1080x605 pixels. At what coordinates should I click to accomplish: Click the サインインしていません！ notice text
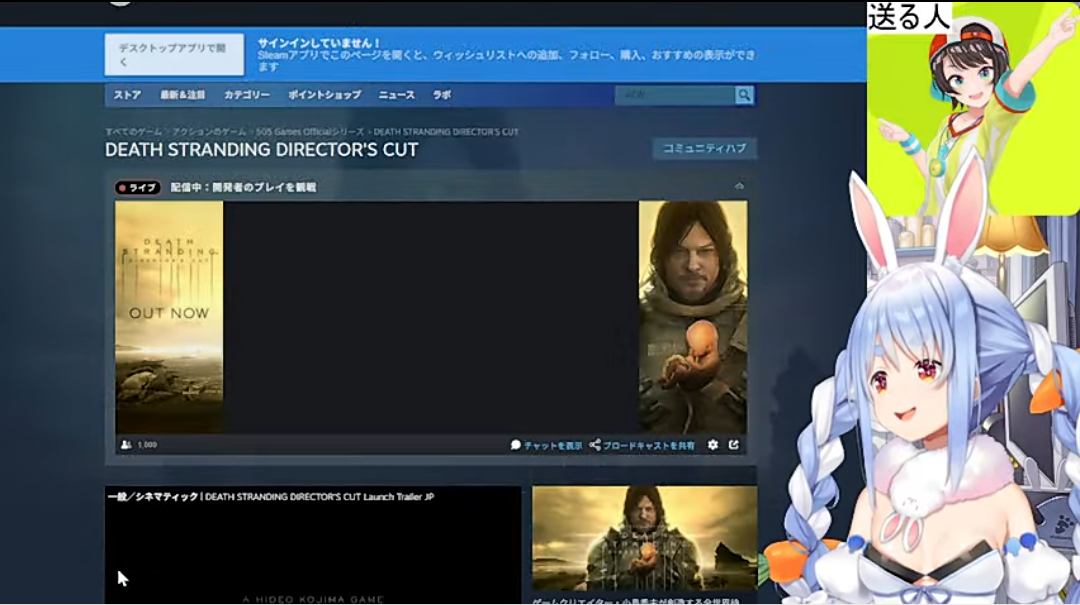(319, 43)
